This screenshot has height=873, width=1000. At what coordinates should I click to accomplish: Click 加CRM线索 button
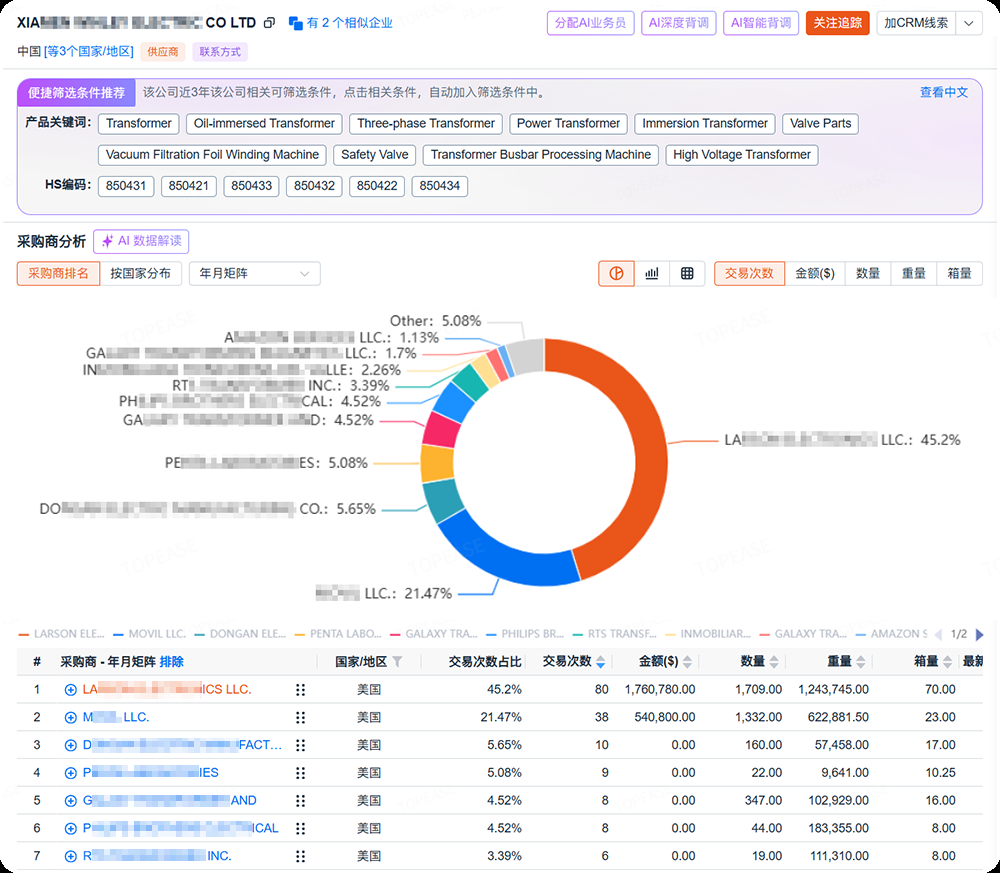point(916,23)
